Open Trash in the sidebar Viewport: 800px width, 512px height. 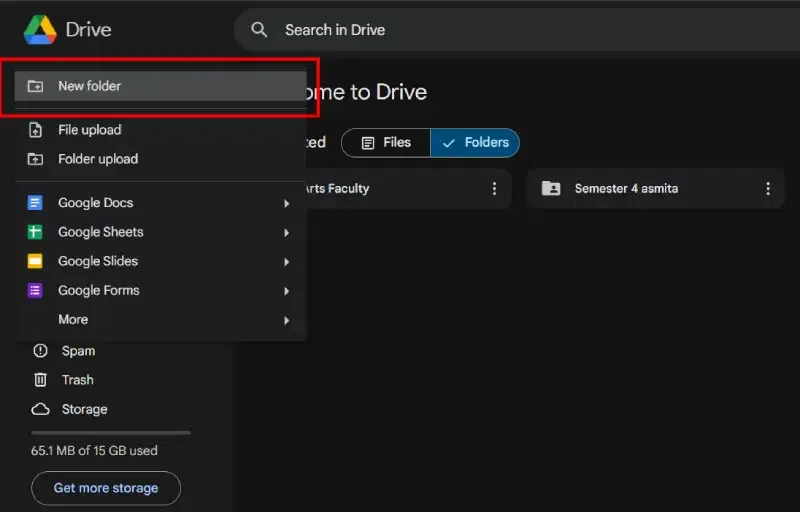pos(78,380)
